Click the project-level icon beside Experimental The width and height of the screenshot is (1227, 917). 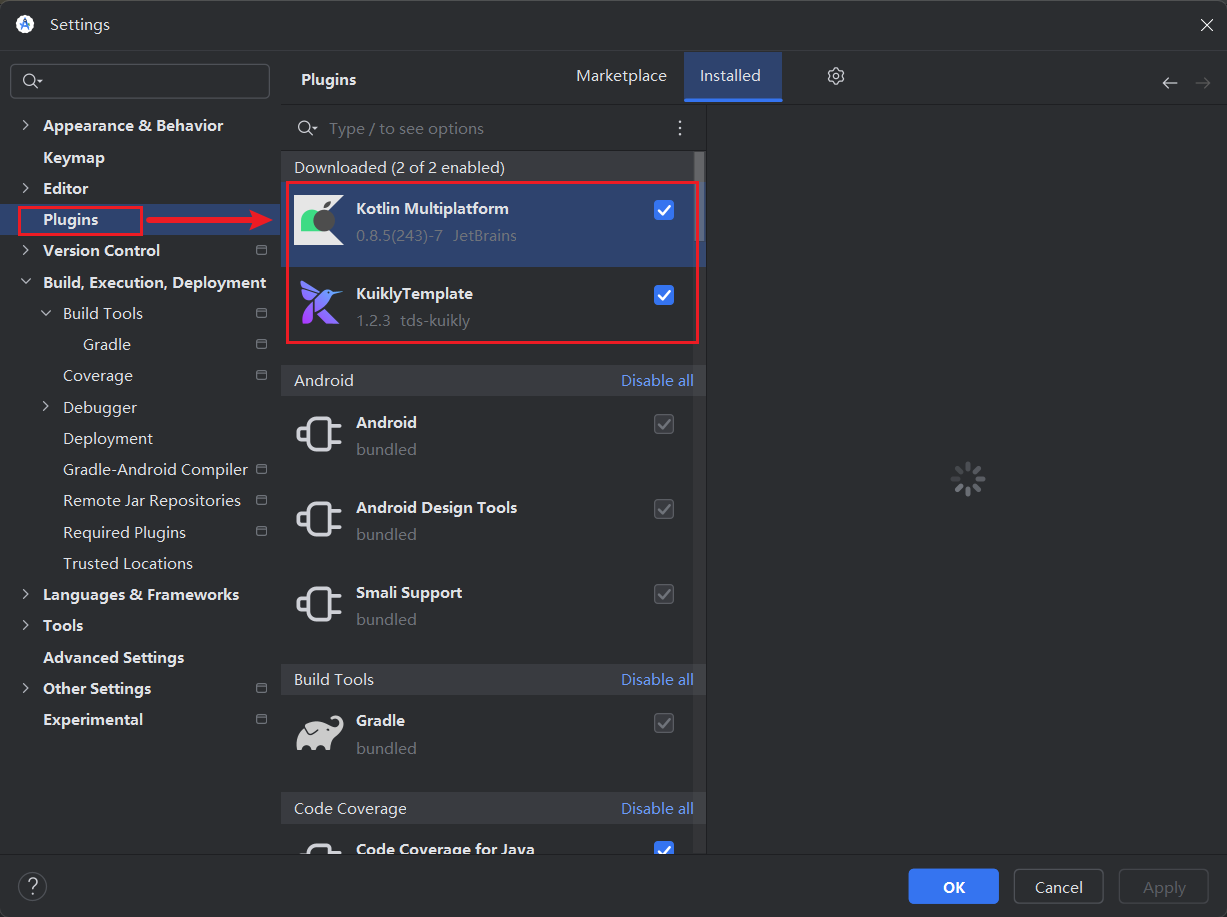(261, 719)
